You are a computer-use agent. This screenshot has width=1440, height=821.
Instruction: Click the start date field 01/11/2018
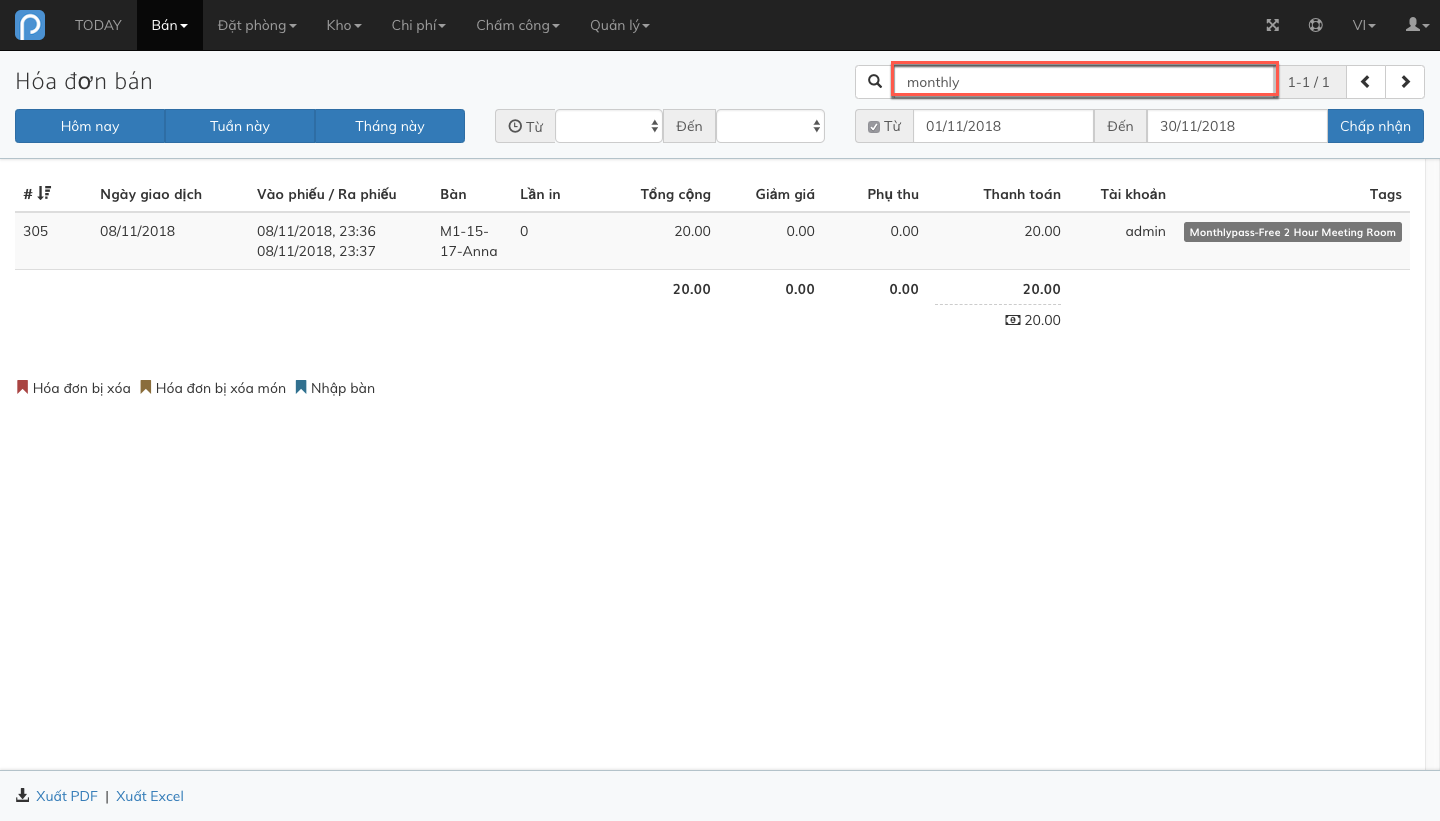pyautogui.click(x=1003, y=126)
